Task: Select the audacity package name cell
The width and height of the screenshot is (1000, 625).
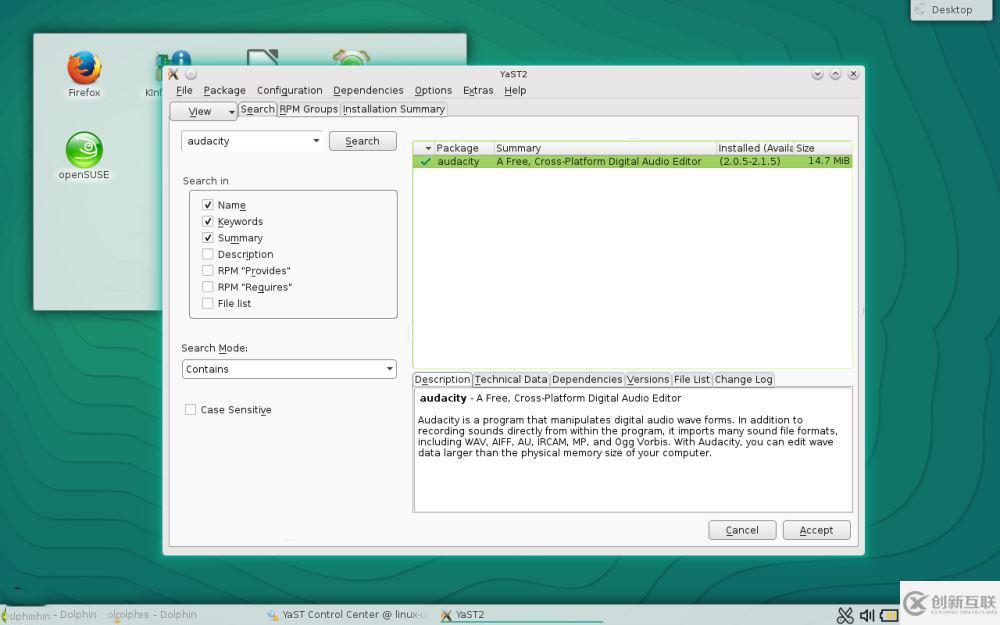Action: [x=458, y=161]
